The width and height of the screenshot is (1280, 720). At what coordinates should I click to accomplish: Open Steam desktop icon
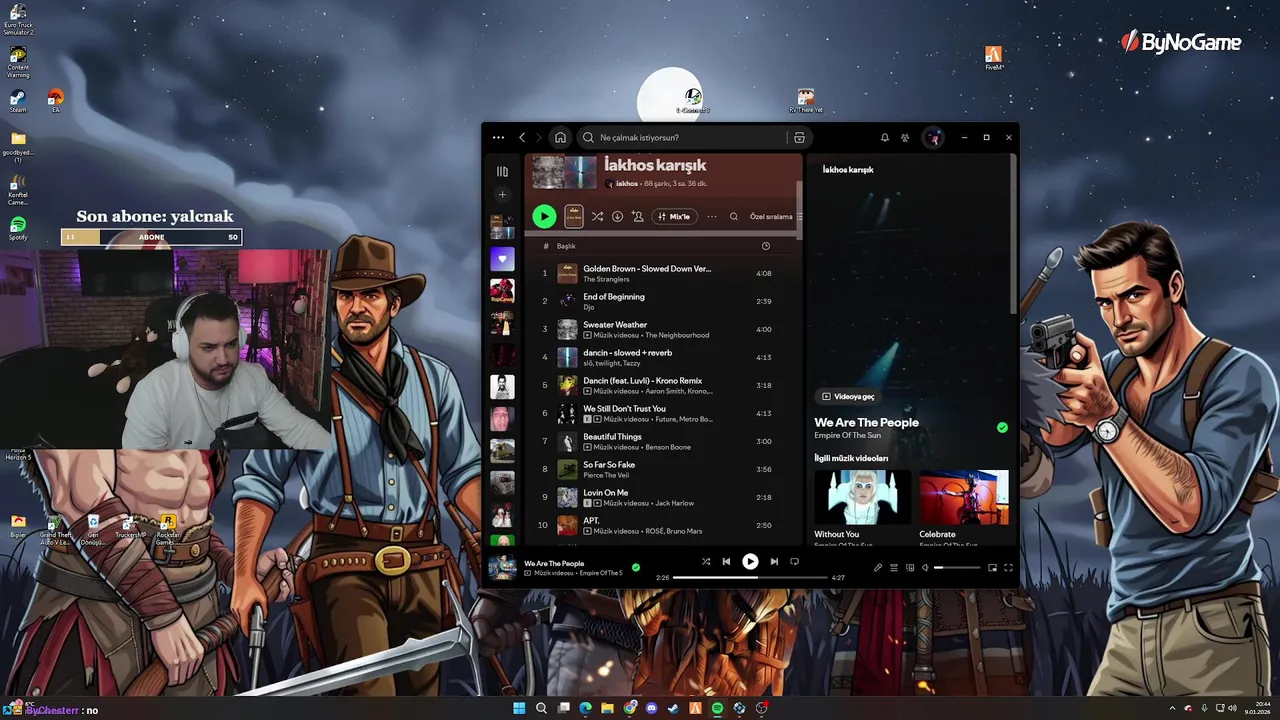click(x=18, y=101)
